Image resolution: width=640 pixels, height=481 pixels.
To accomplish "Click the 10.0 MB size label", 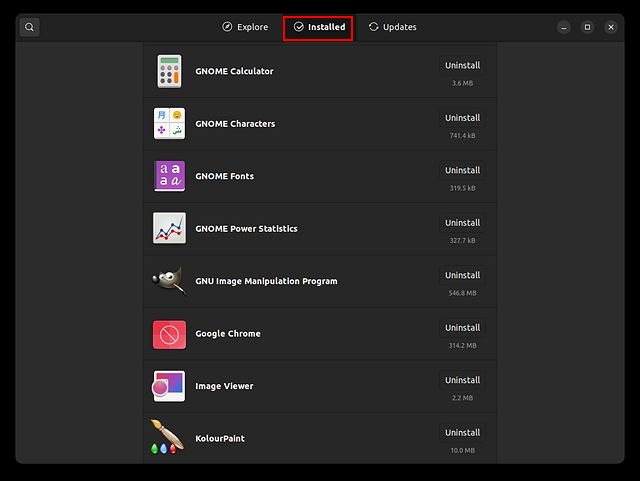I will (x=462, y=450).
